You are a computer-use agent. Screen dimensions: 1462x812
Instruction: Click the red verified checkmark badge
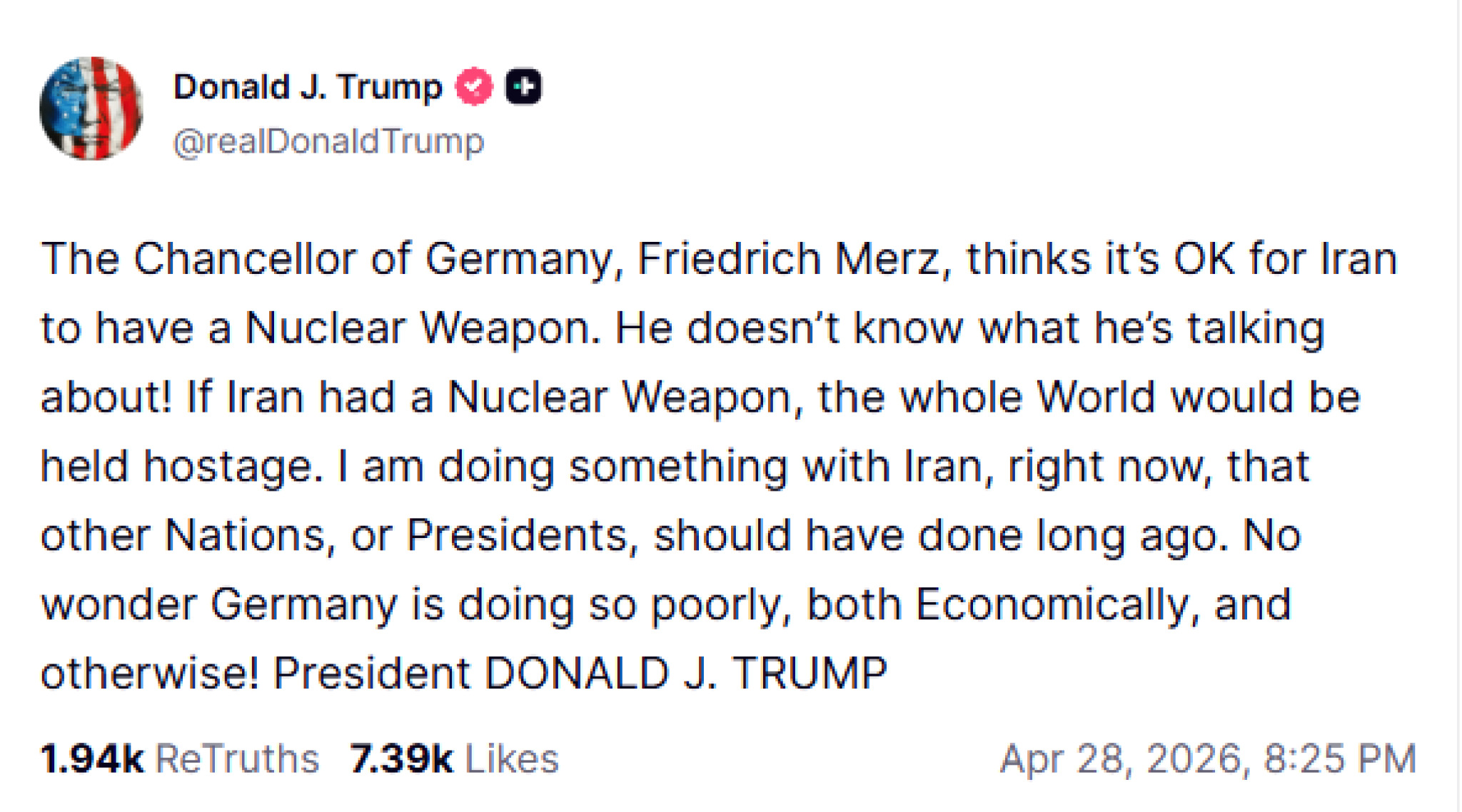474,87
